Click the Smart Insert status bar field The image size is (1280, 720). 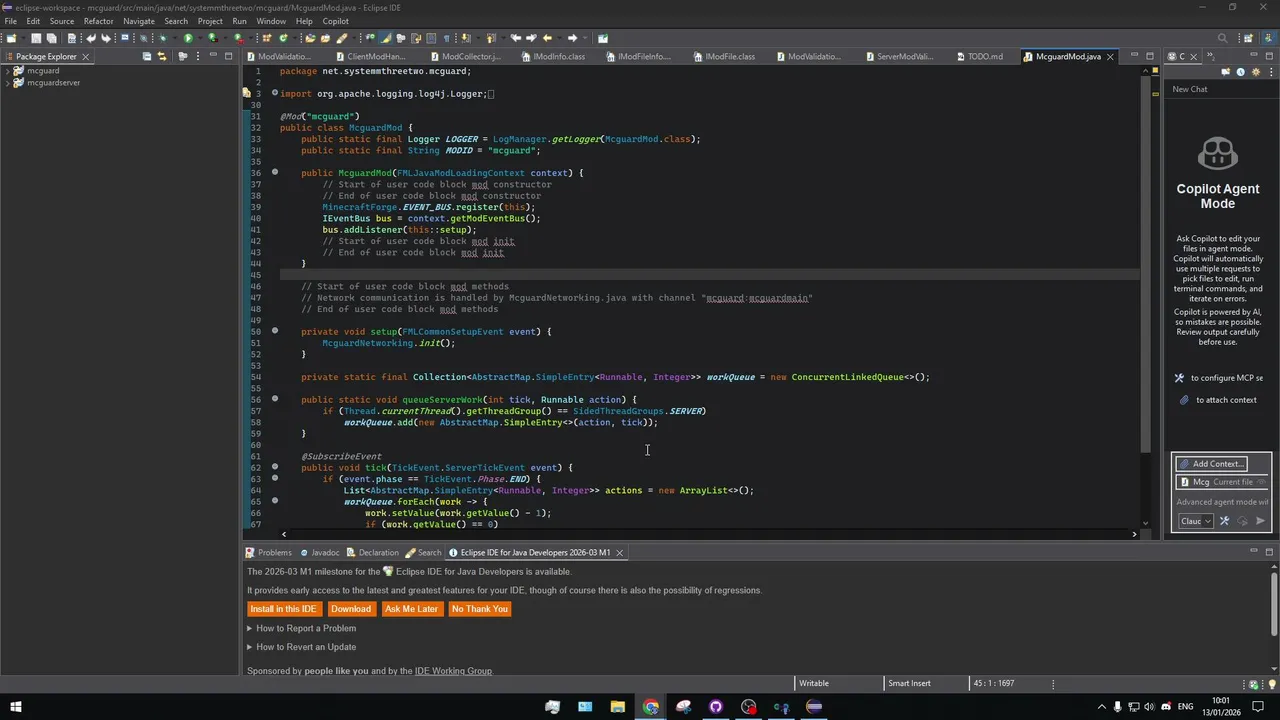(910, 683)
